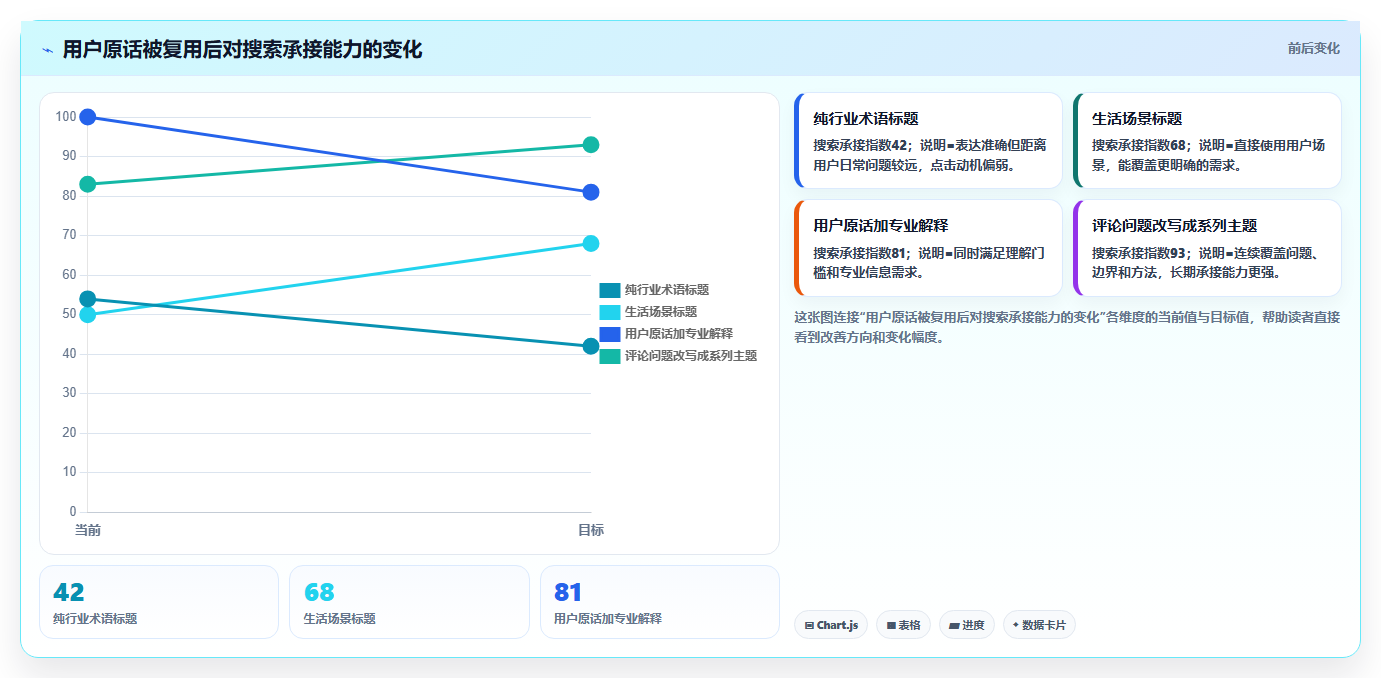
Task: Click the dashboard title 用户原话被复用后对搜索承接能力的变化
Action: pyautogui.click(x=242, y=50)
